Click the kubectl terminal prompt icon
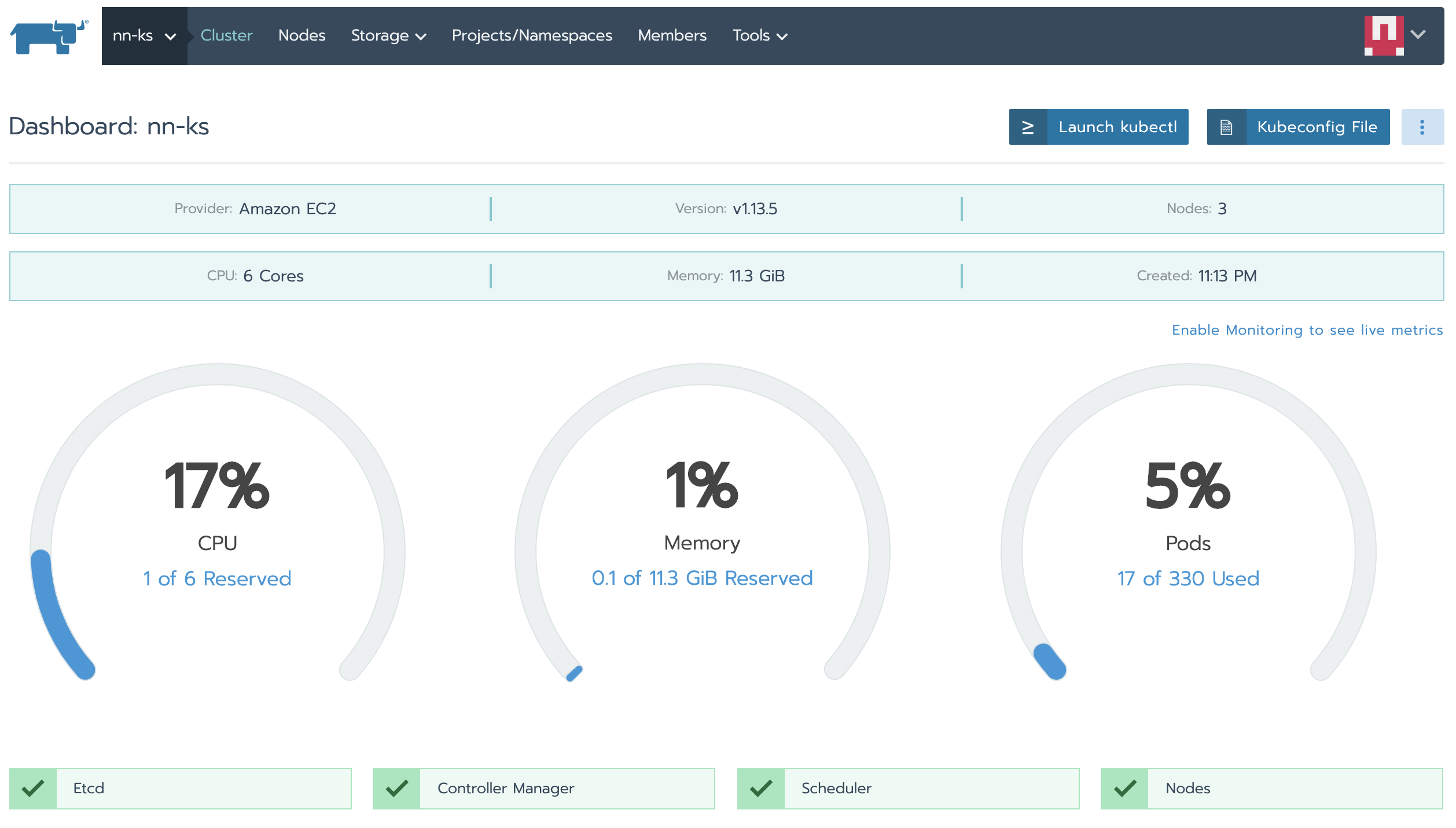 tap(1028, 127)
